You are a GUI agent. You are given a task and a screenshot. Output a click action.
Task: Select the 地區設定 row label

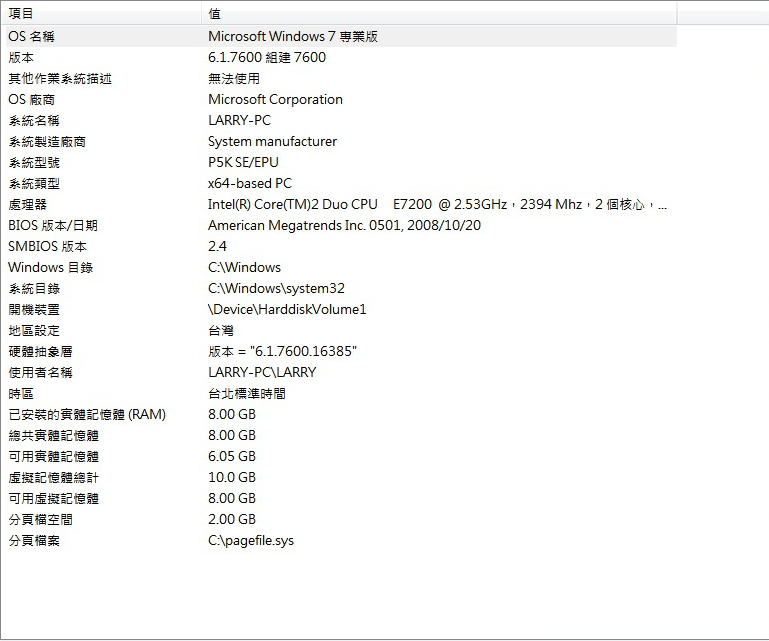click(34, 331)
